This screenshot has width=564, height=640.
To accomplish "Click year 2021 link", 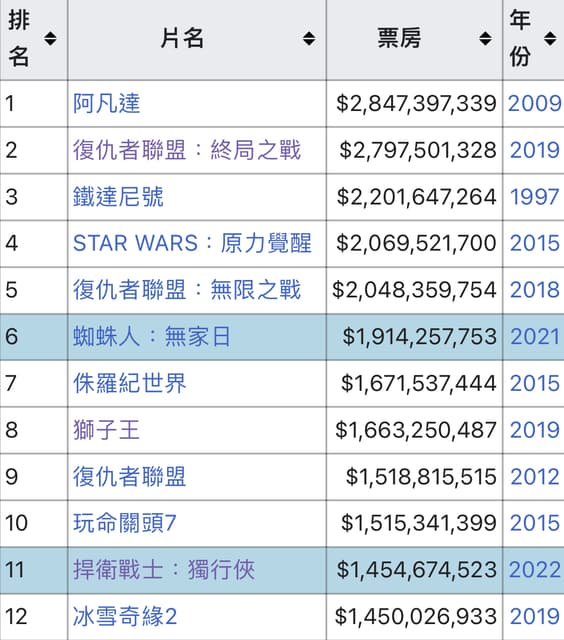I will (535, 337).
